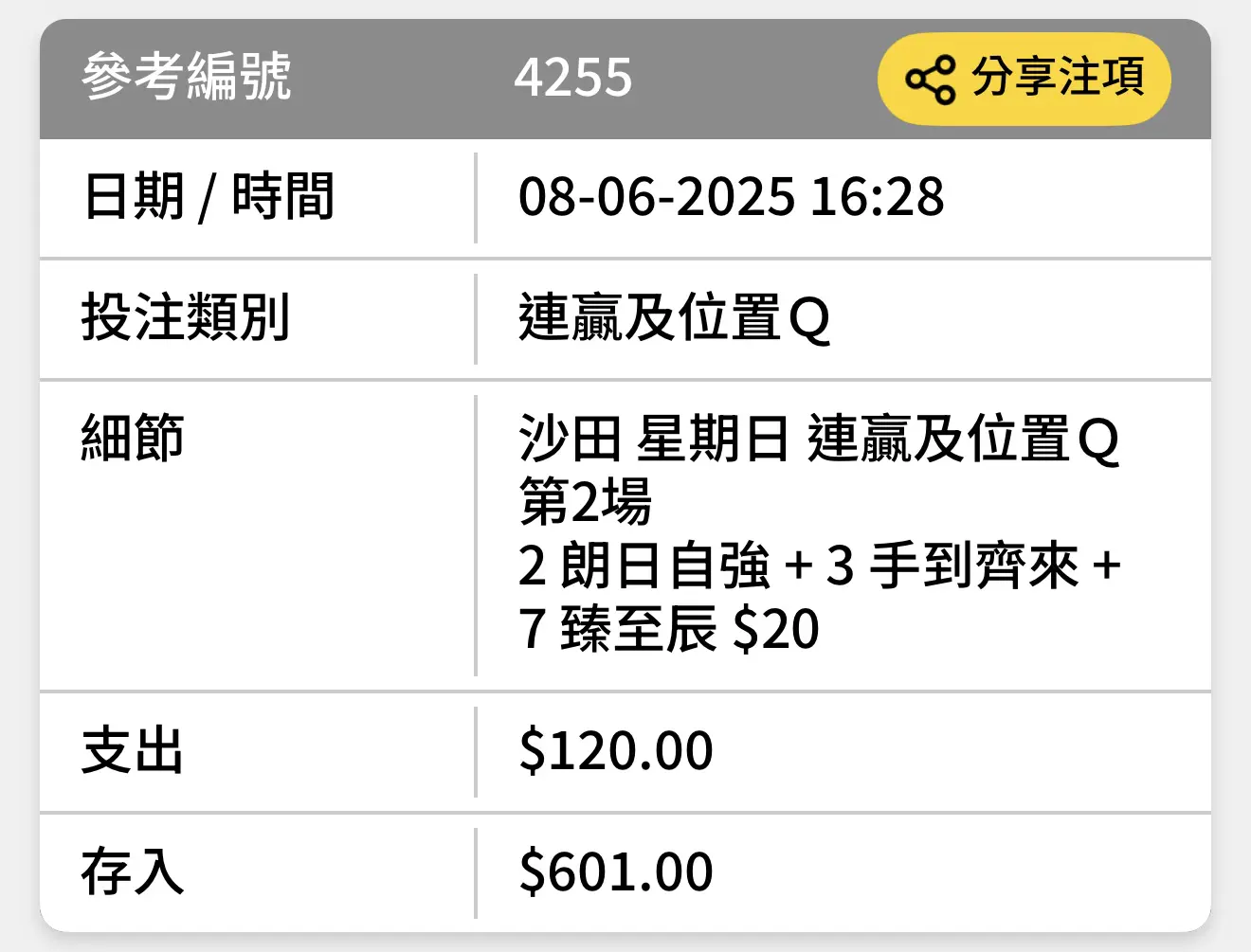Click the 存入 deposit label
The image size is (1251, 952).
click(x=133, y=871)
